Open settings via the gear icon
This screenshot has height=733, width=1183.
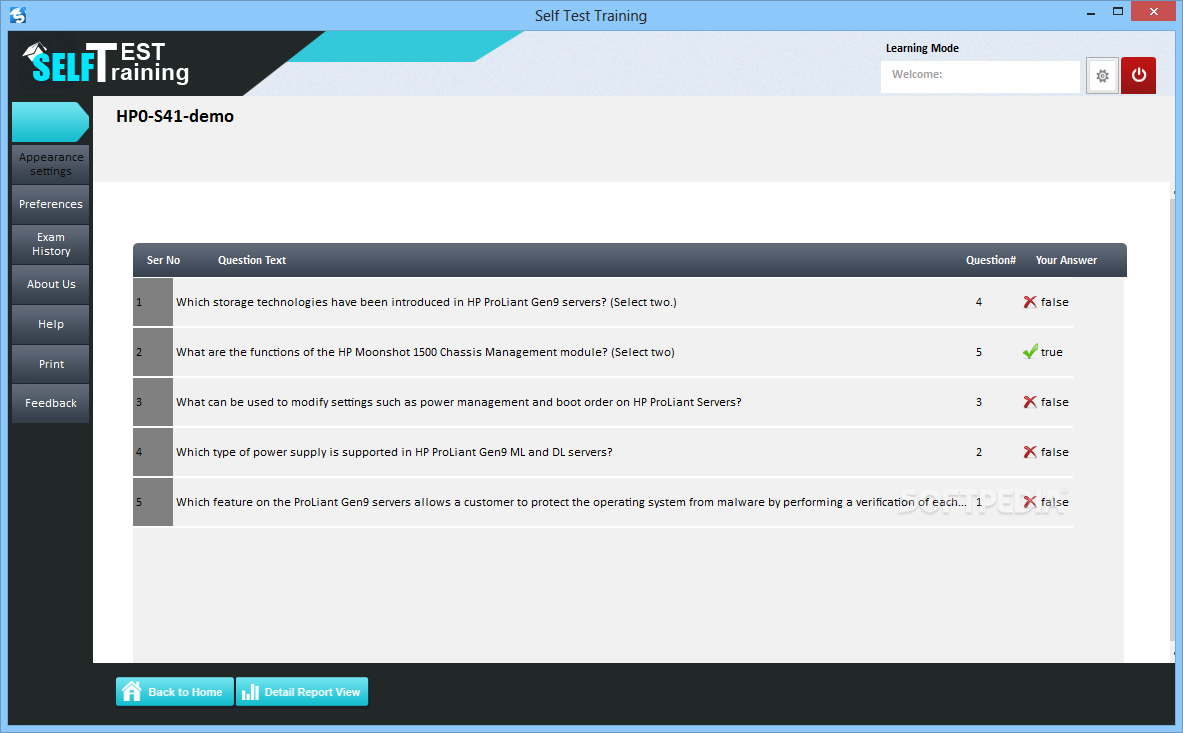[x=1102, y=75]
